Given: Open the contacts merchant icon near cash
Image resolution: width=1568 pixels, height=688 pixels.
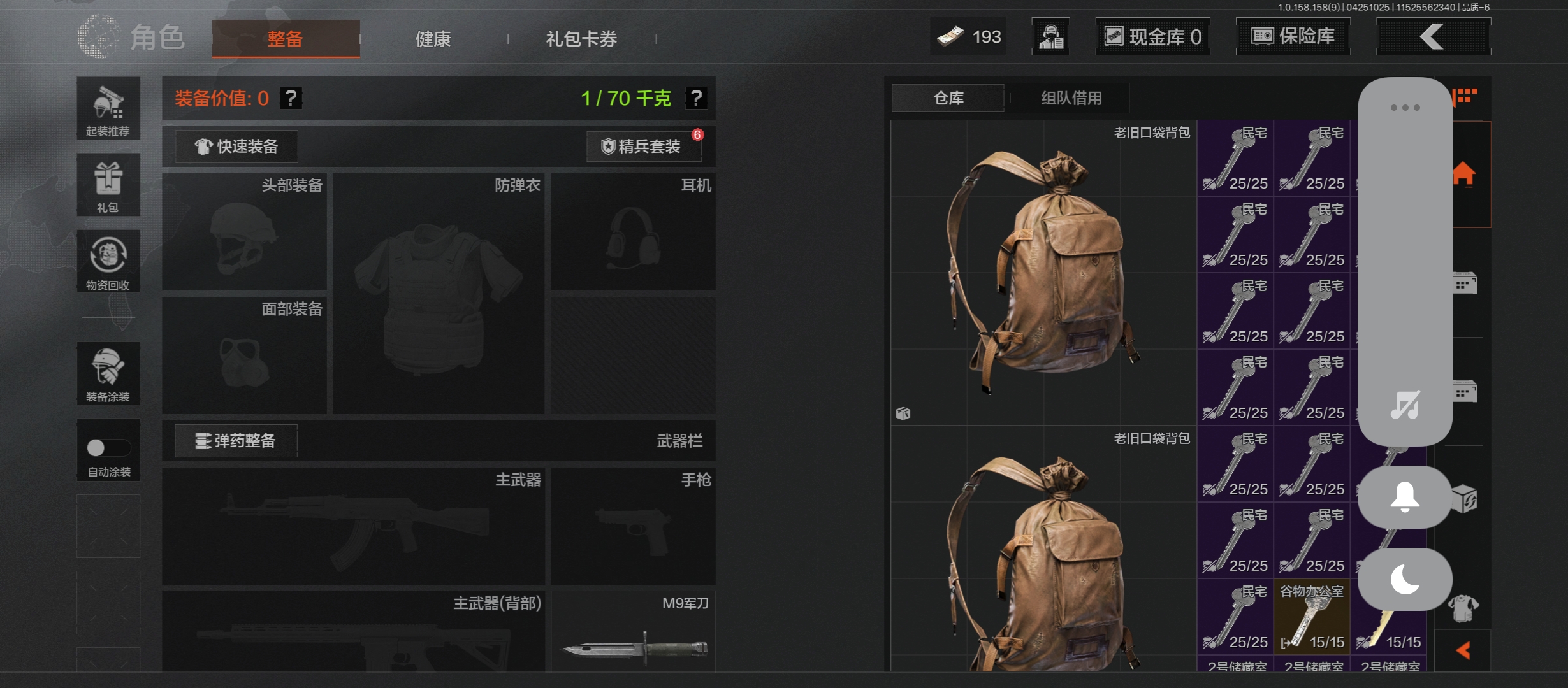Looking at the screenshot, I should pyautogui.click(x=1051, y=37).
